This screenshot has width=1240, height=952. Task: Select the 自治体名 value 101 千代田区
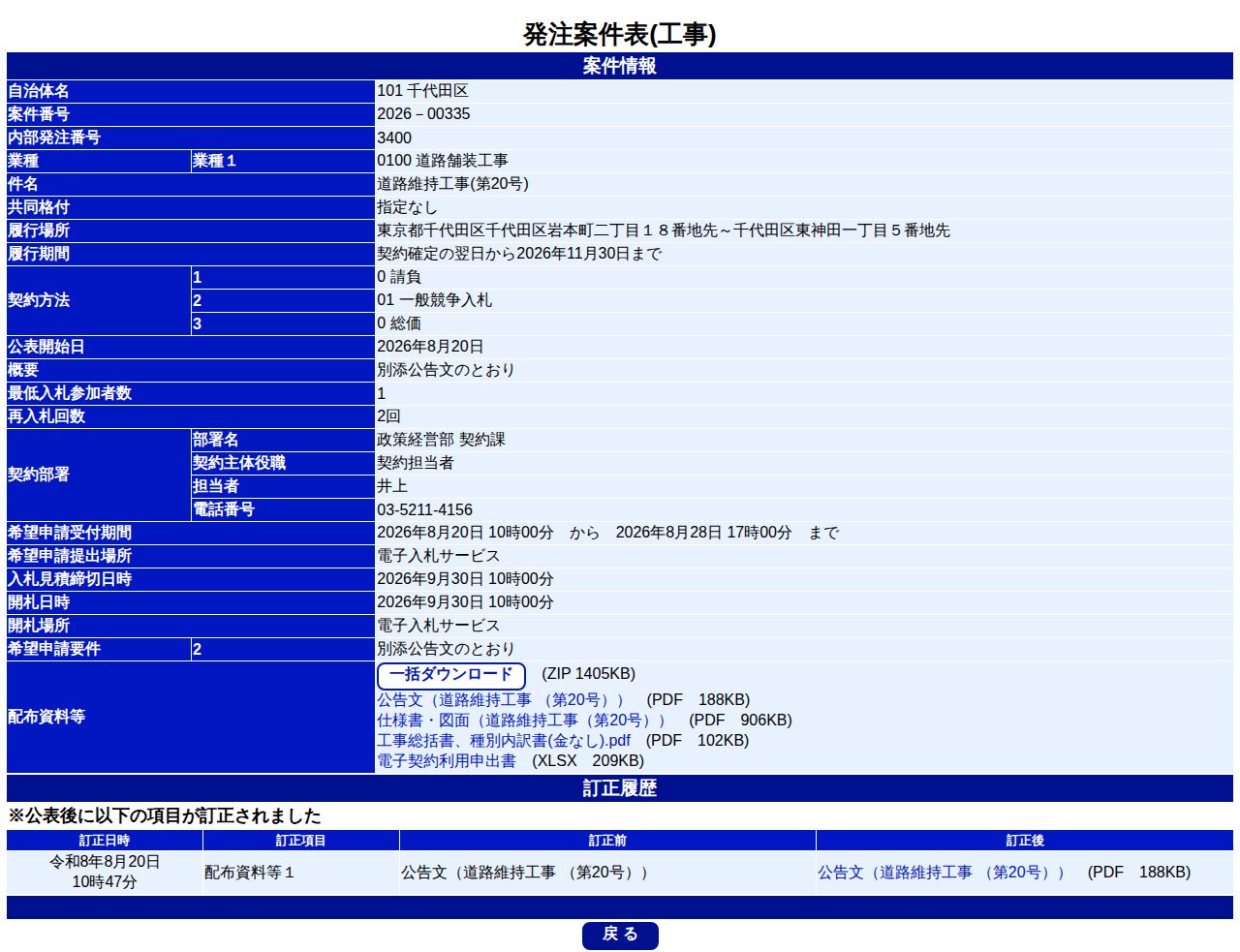(422, 91)
